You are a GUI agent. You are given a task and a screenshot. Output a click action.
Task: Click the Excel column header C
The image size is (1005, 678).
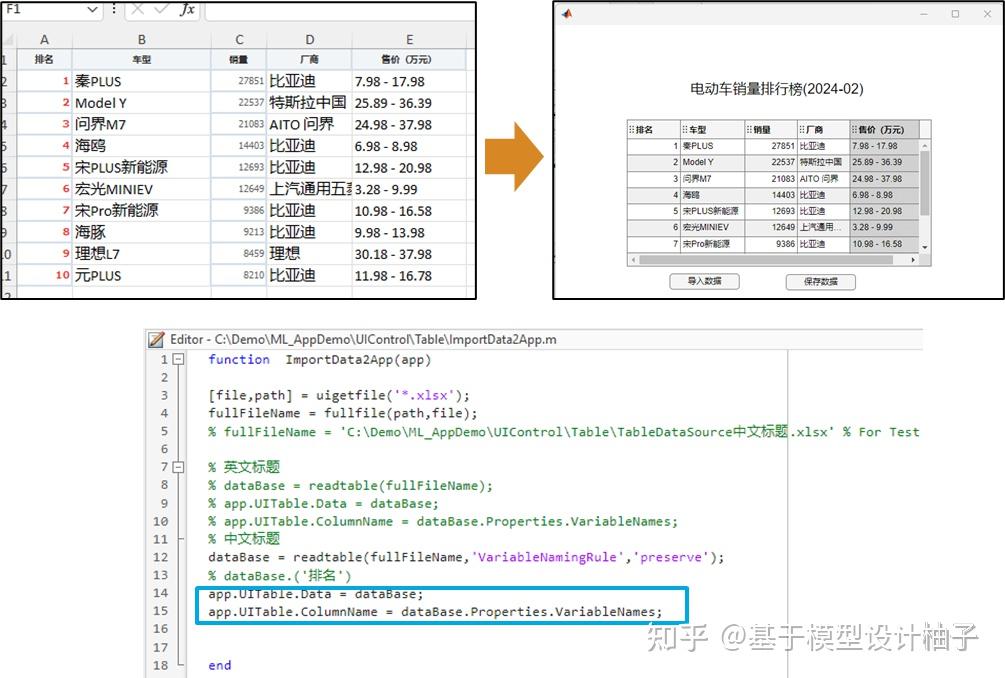239,39
